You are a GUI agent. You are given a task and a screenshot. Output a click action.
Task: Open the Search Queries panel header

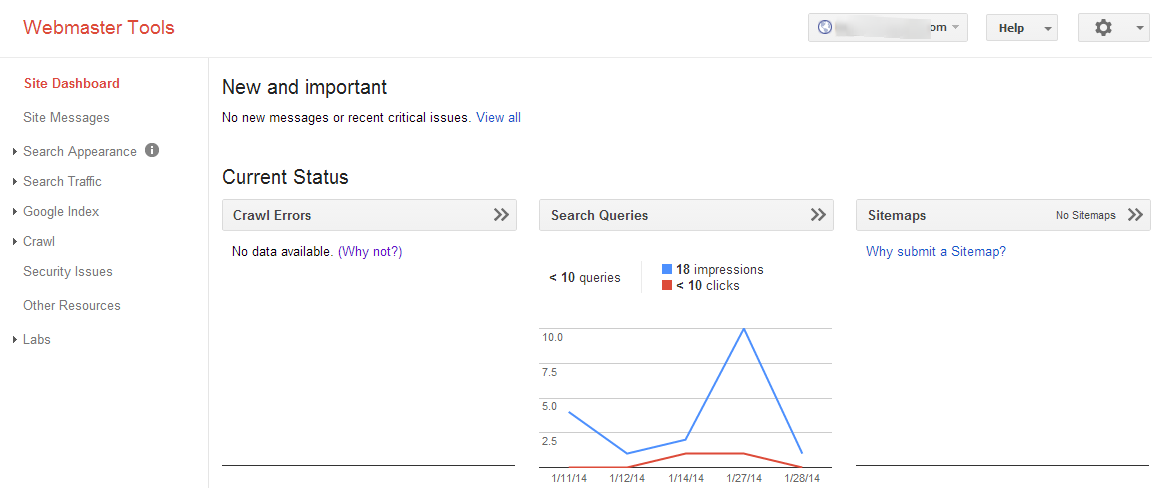(686, 215)
